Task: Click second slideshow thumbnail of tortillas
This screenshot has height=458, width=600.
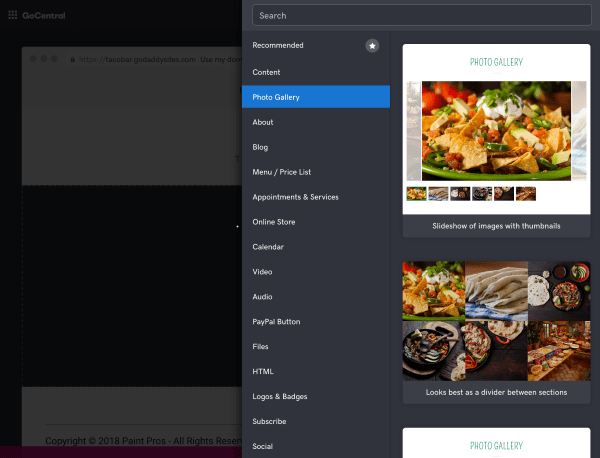Action: [438, 194]
